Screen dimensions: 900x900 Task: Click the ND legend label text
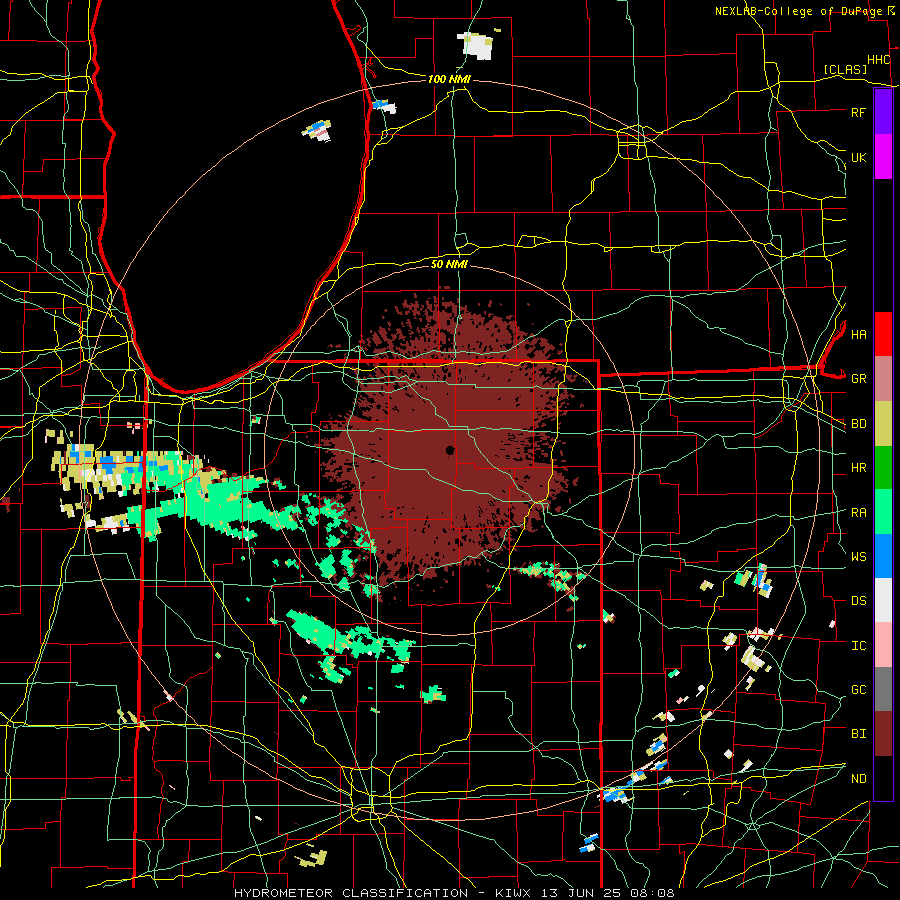859,779
